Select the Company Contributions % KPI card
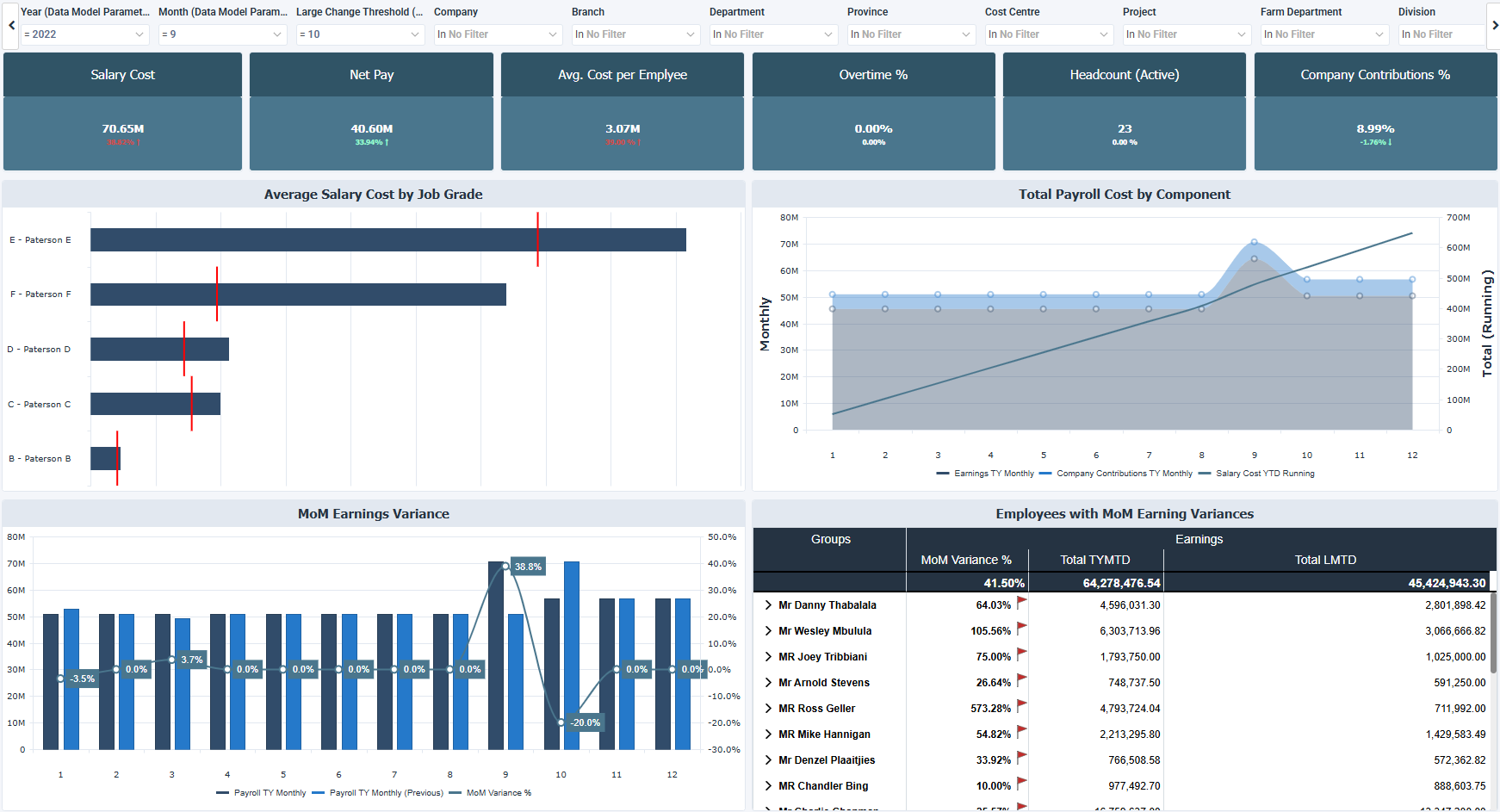Image resolution: width=1500 pixels, height=812 pixels. point(1375,111)
